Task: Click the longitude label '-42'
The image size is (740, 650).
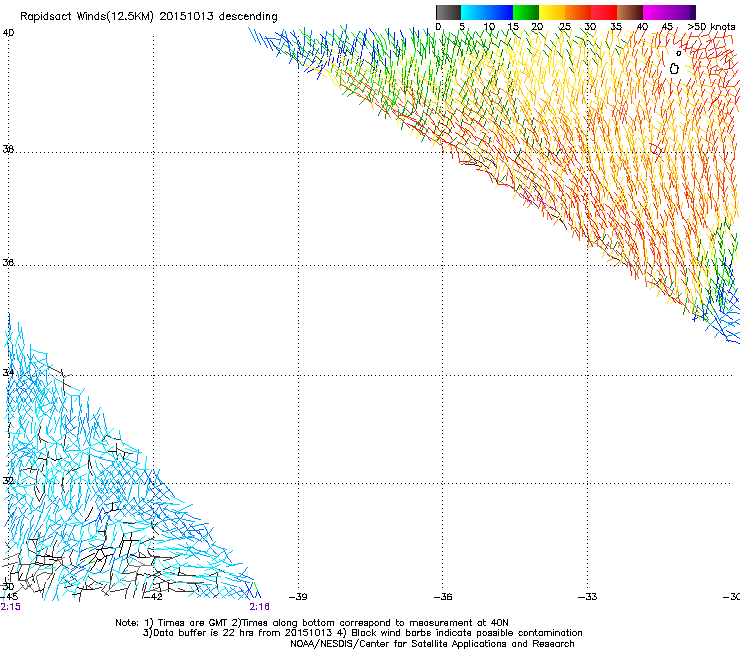Action: (x=152, y=597)
